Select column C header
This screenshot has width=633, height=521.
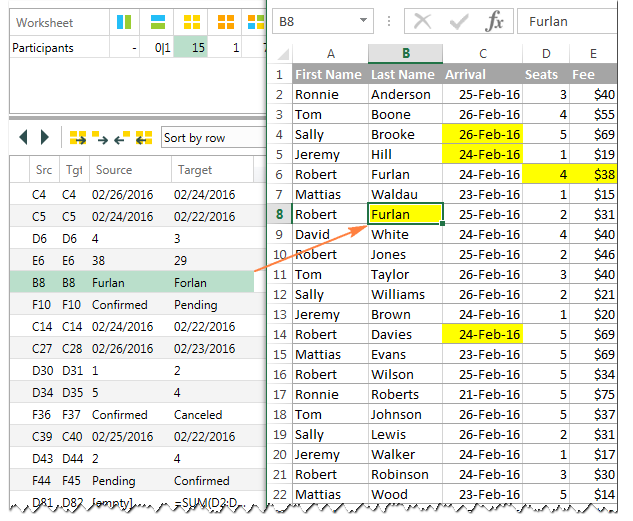[483, 54]
